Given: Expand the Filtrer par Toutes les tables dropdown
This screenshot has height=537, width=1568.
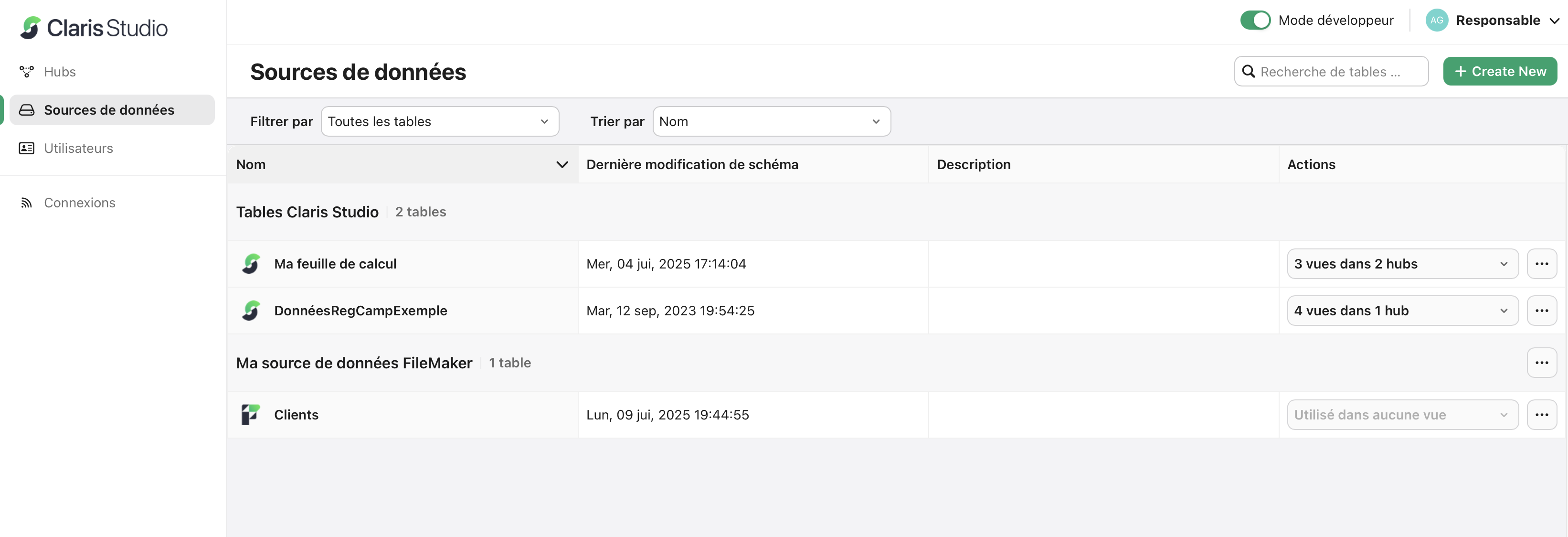Looking at the screenshot, I should pos(439,121).
